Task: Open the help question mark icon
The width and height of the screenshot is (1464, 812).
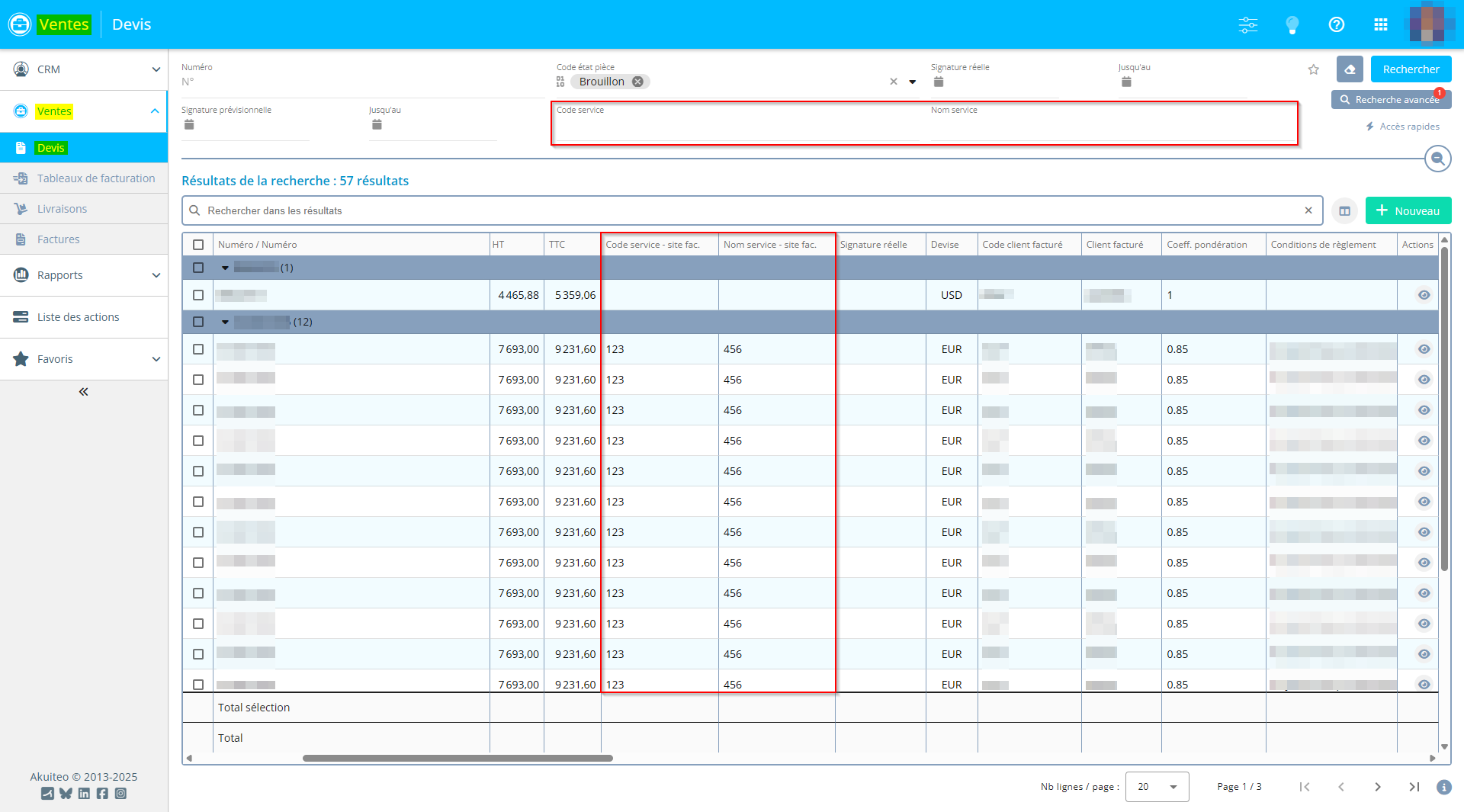Action: click(1336, 24)
